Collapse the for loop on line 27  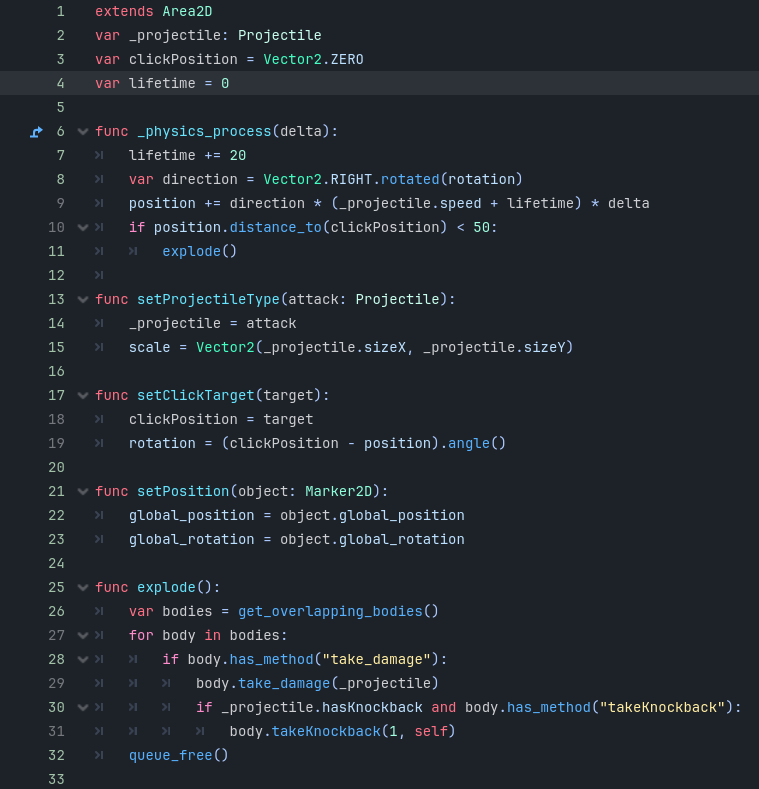tap(83, 636)
